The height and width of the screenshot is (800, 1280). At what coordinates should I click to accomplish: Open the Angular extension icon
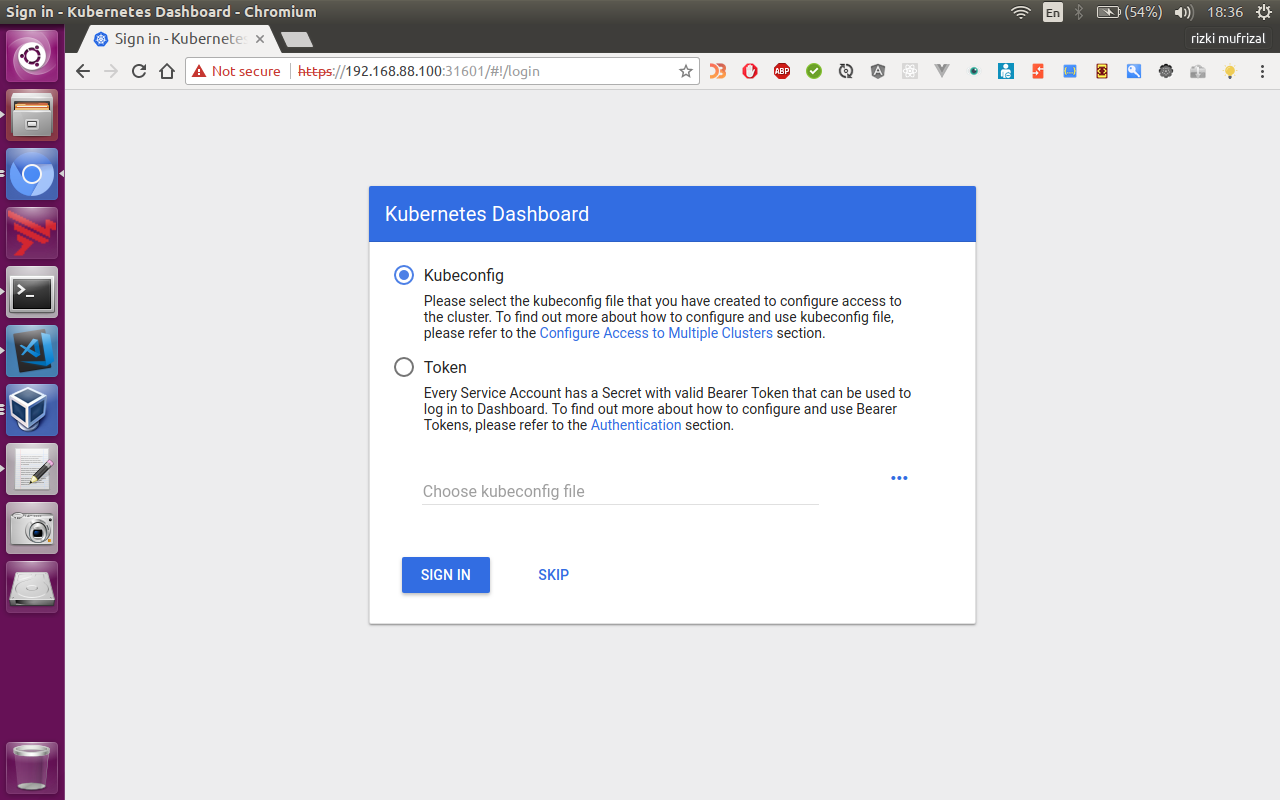coord(878,71)
